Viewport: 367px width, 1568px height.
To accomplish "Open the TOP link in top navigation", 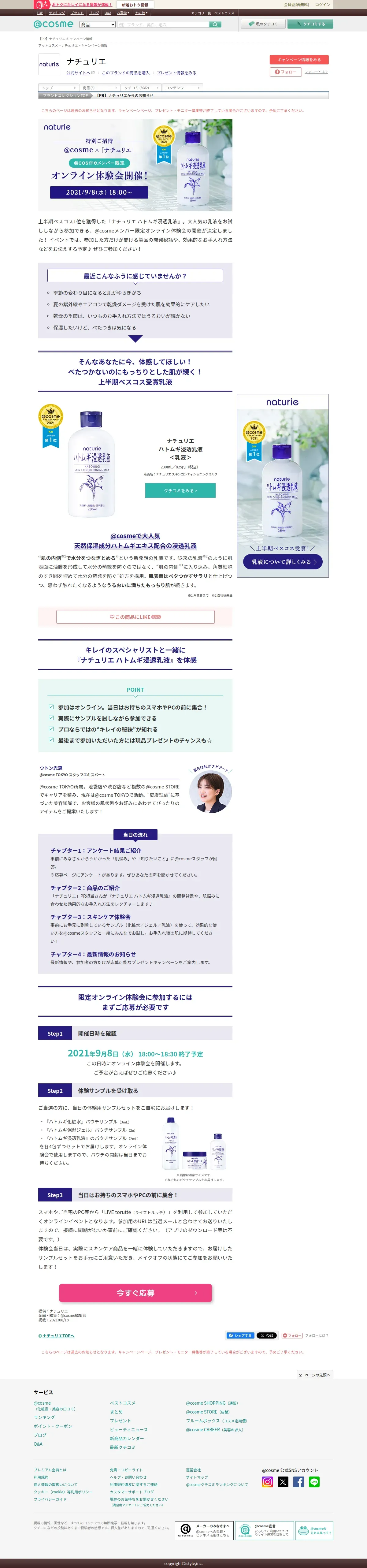I will [39, 13].
